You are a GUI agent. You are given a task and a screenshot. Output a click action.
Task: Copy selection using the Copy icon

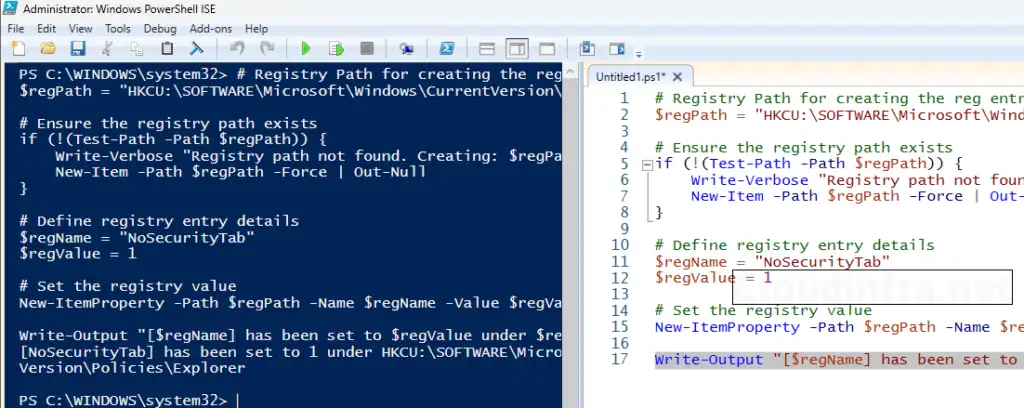pyautogui.click(x=137, y=48)
